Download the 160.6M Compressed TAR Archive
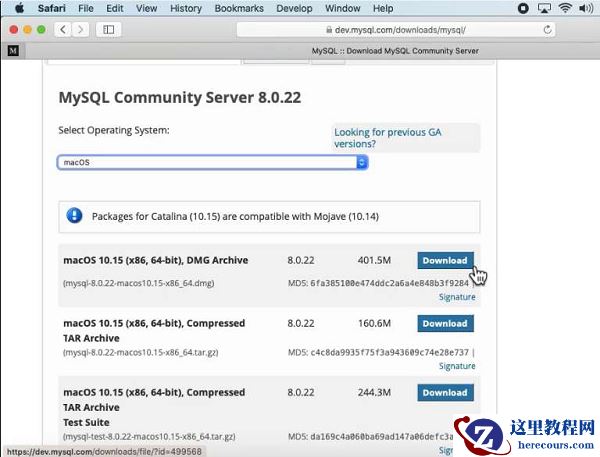 (x=445, y=323)
